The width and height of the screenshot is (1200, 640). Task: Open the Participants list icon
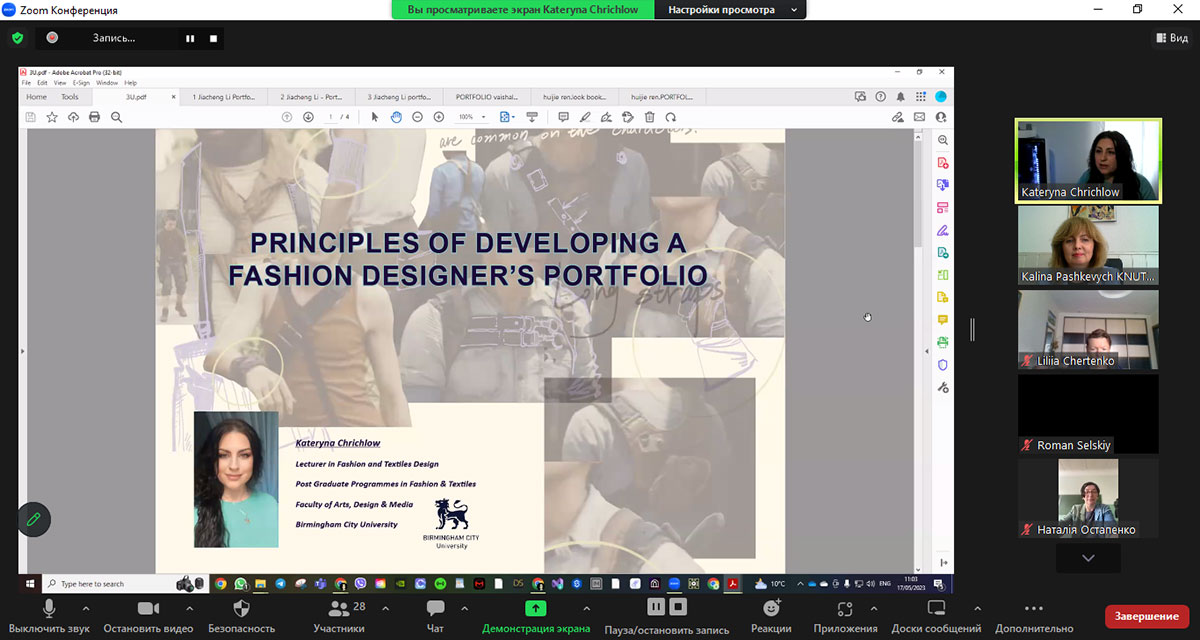338,609
